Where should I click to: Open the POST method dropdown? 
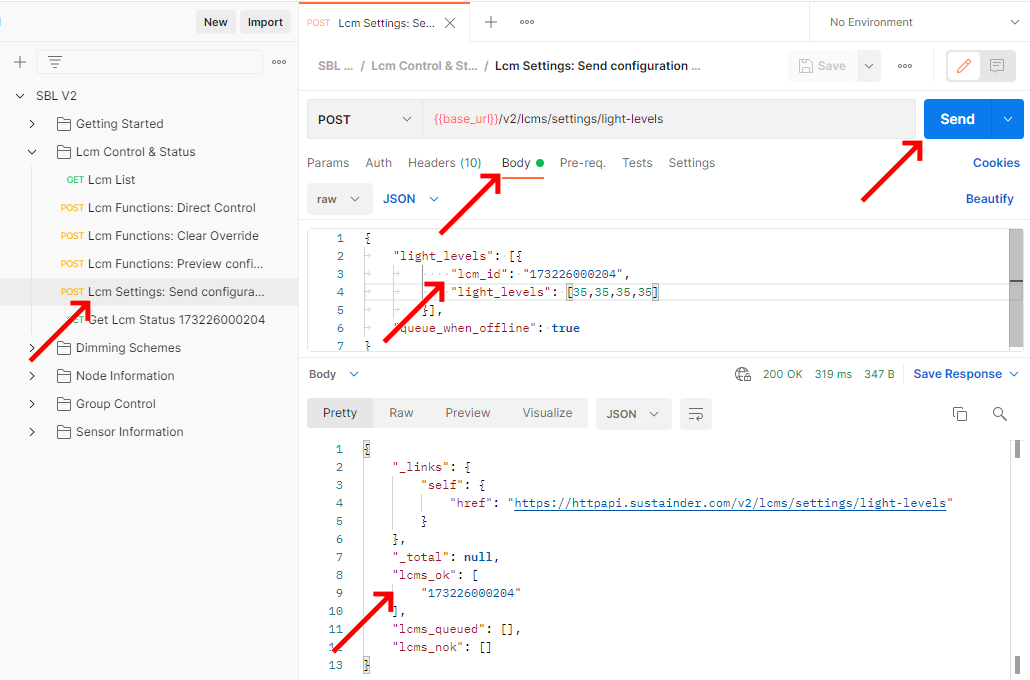pos(365,119)
